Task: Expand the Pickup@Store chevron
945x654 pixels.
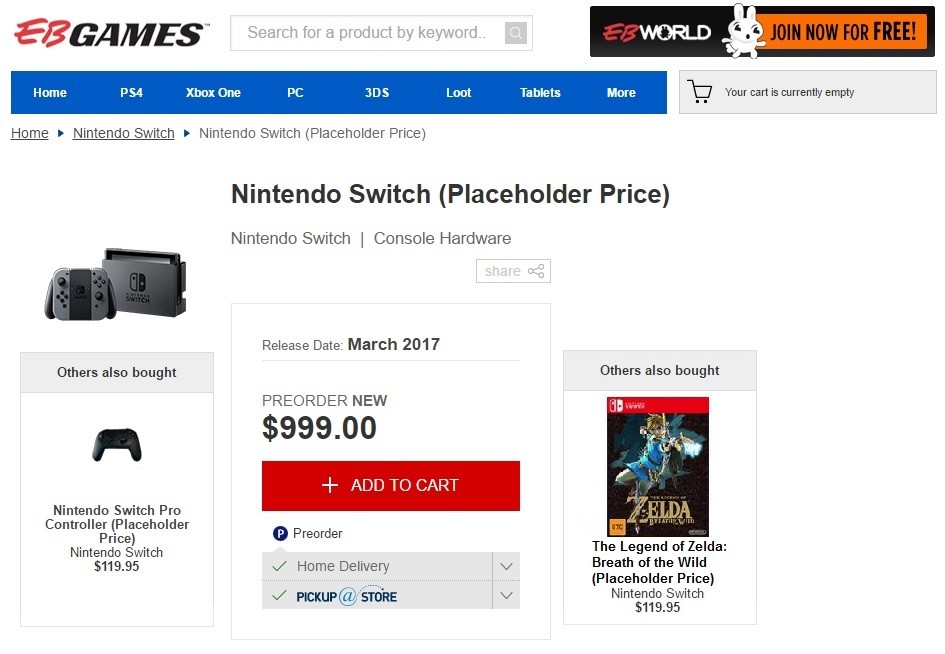Action: [x=506, y=596]
